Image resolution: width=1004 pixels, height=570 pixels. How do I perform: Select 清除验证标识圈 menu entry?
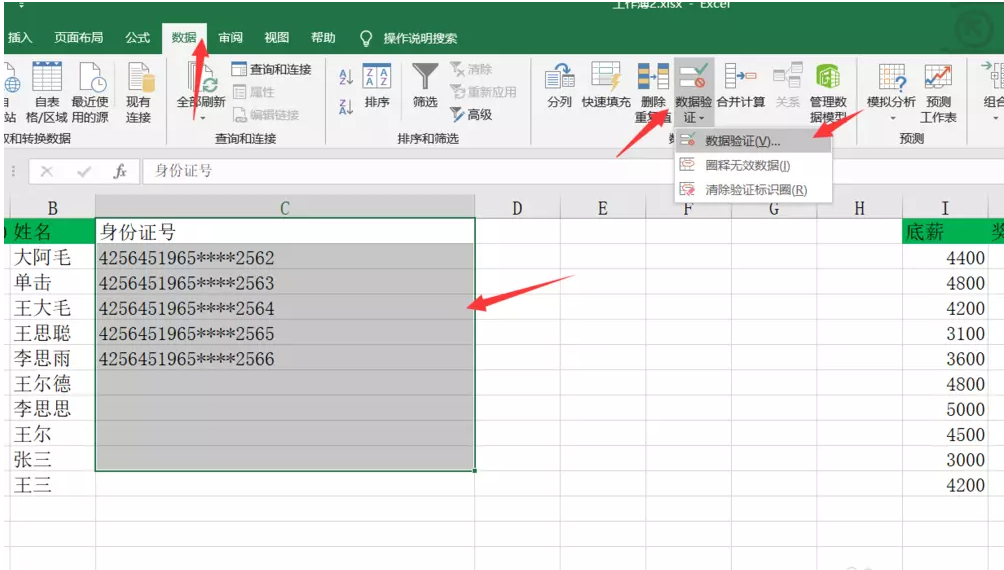755,190
